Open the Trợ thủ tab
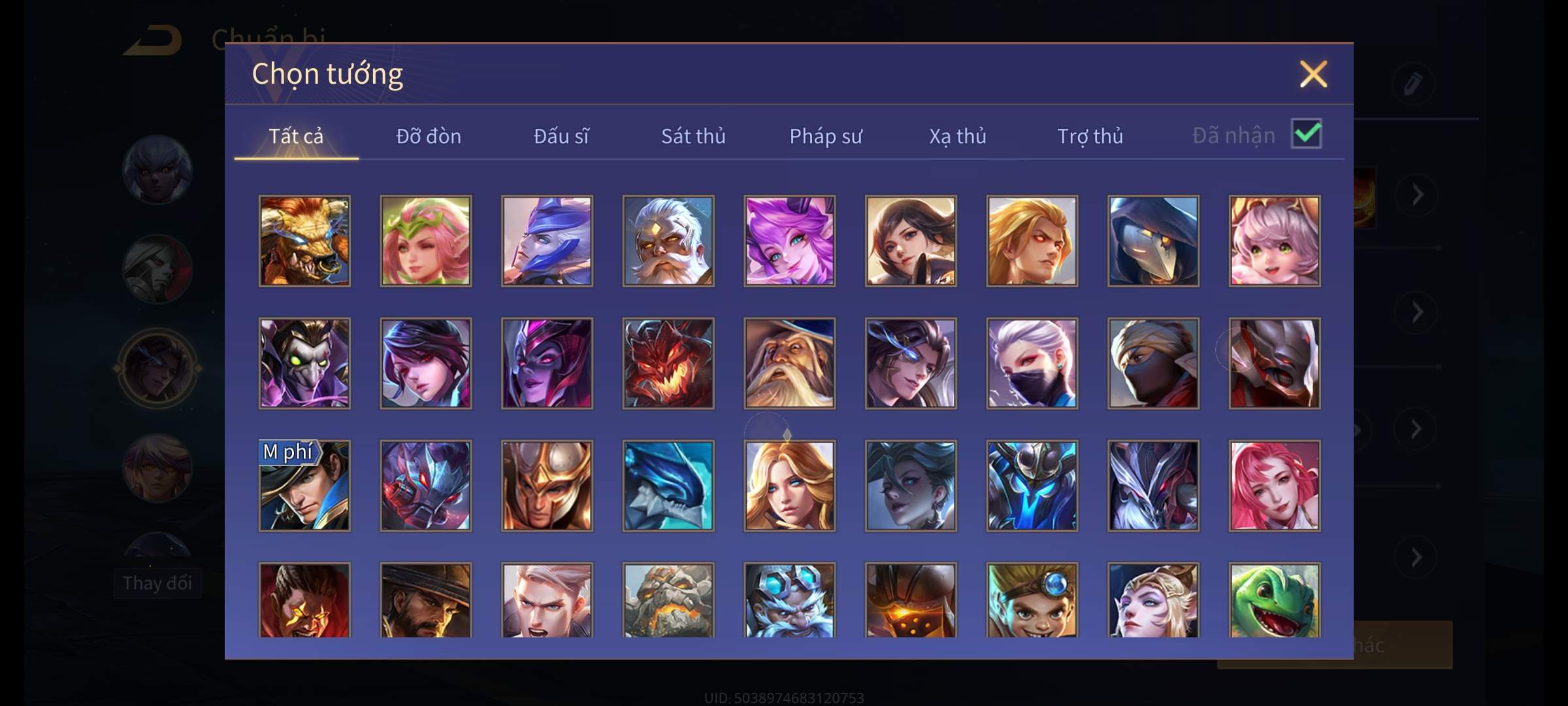The width and height of the screenshot is (1568, 706). (x=1090, y=136)
